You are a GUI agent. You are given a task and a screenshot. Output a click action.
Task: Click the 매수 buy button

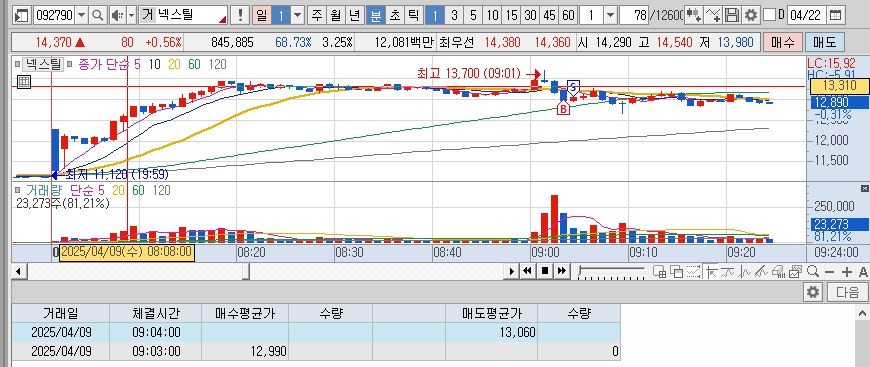(x=782, y=42)
